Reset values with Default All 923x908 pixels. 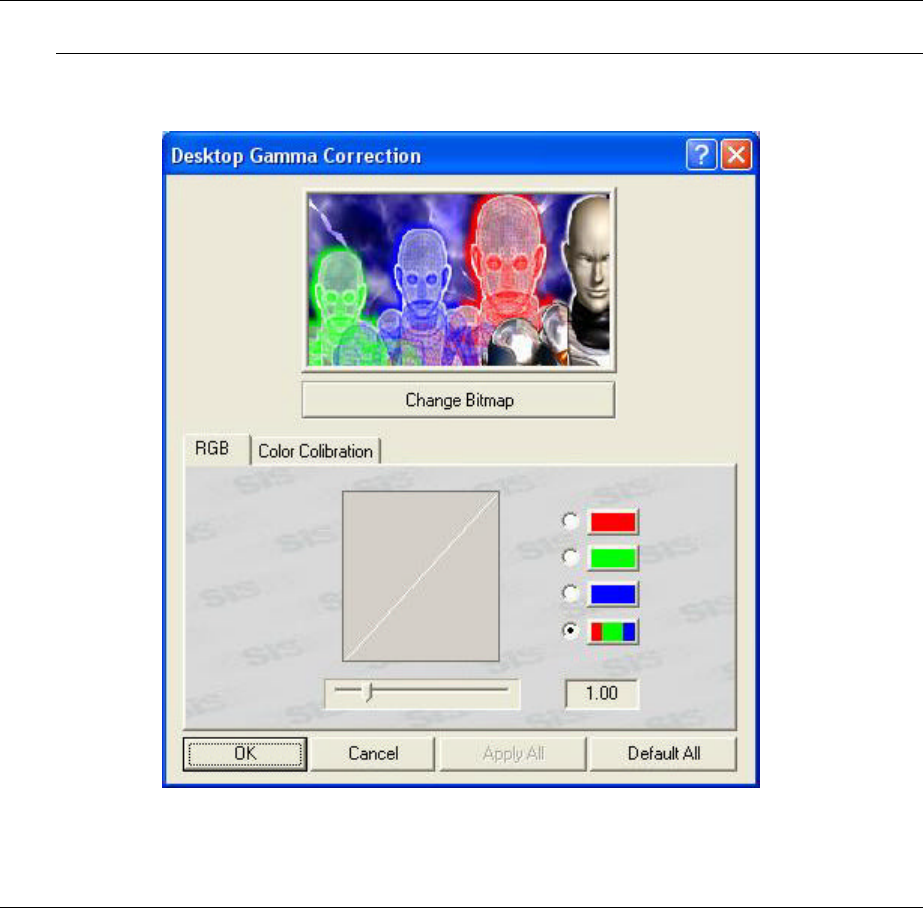click(663, 754)
